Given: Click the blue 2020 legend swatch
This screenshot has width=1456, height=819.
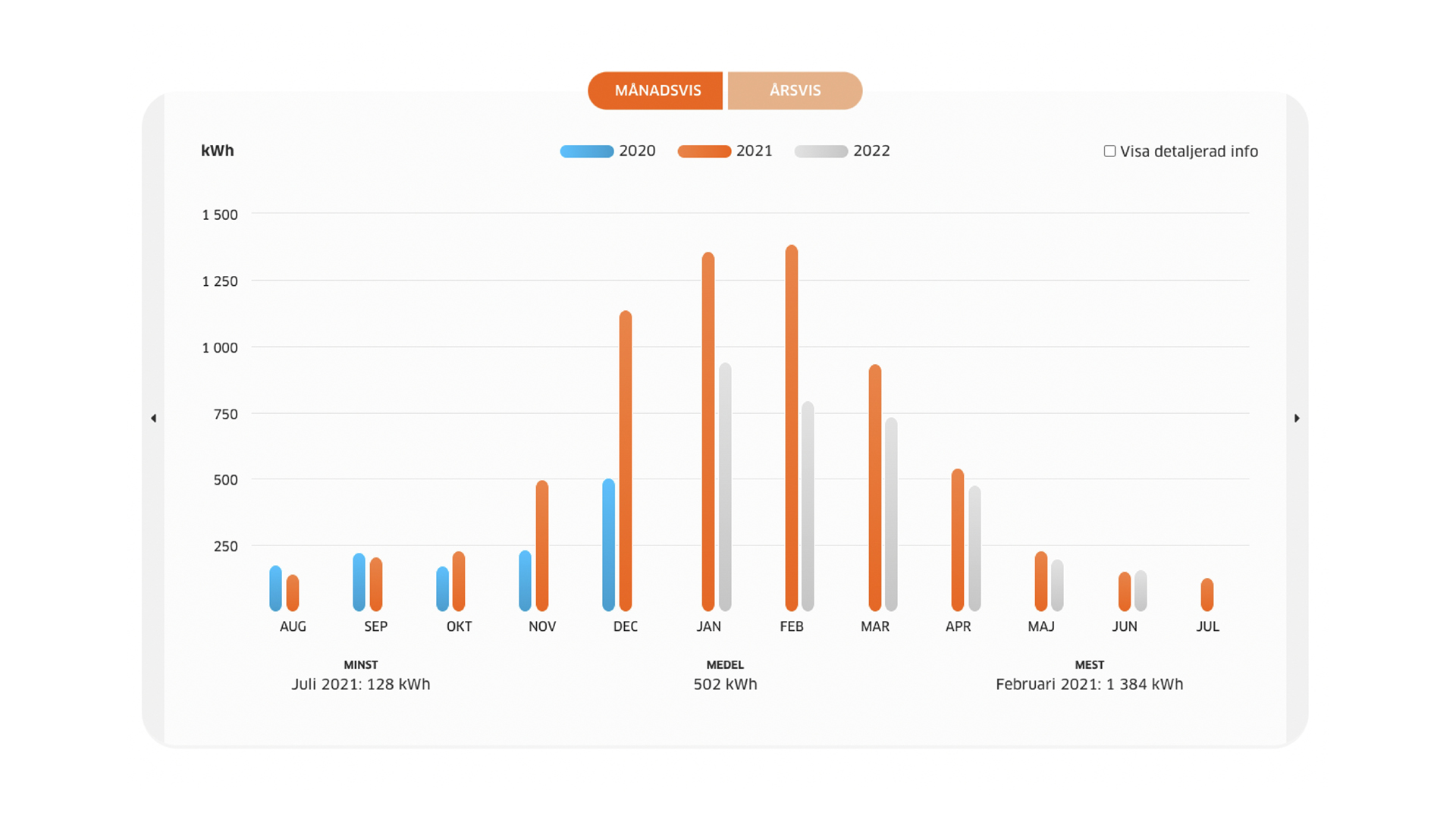Looking at the screenshot, I should tap(586, 152).
